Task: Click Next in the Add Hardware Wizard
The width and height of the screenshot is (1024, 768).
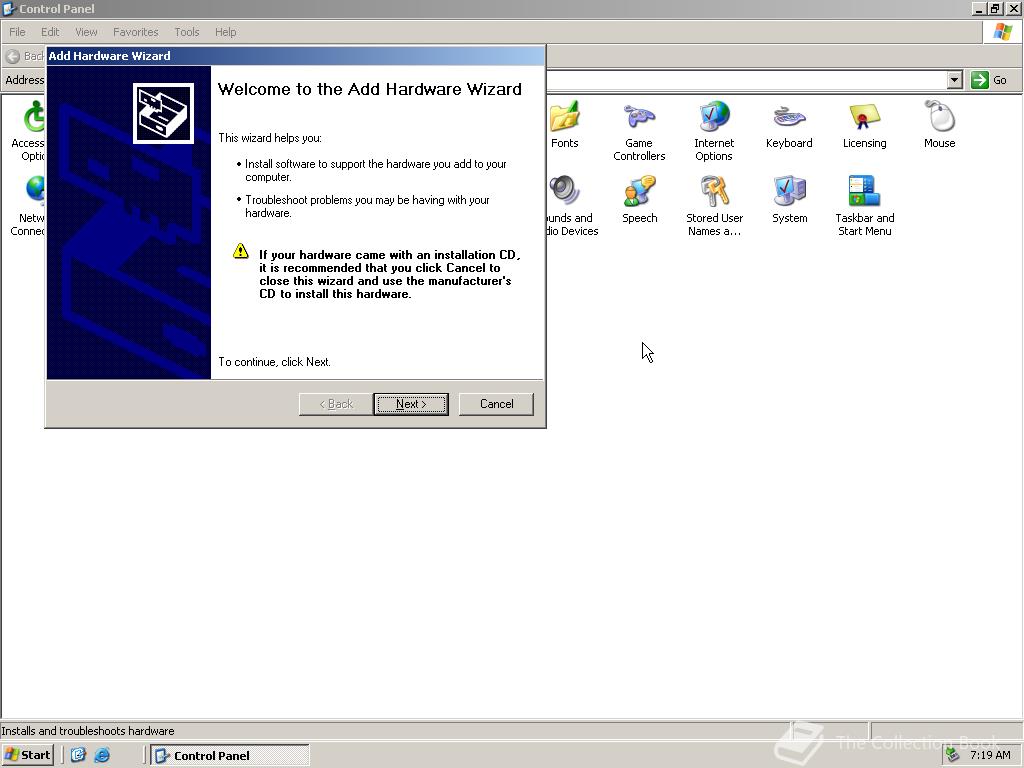Action: 411,404
